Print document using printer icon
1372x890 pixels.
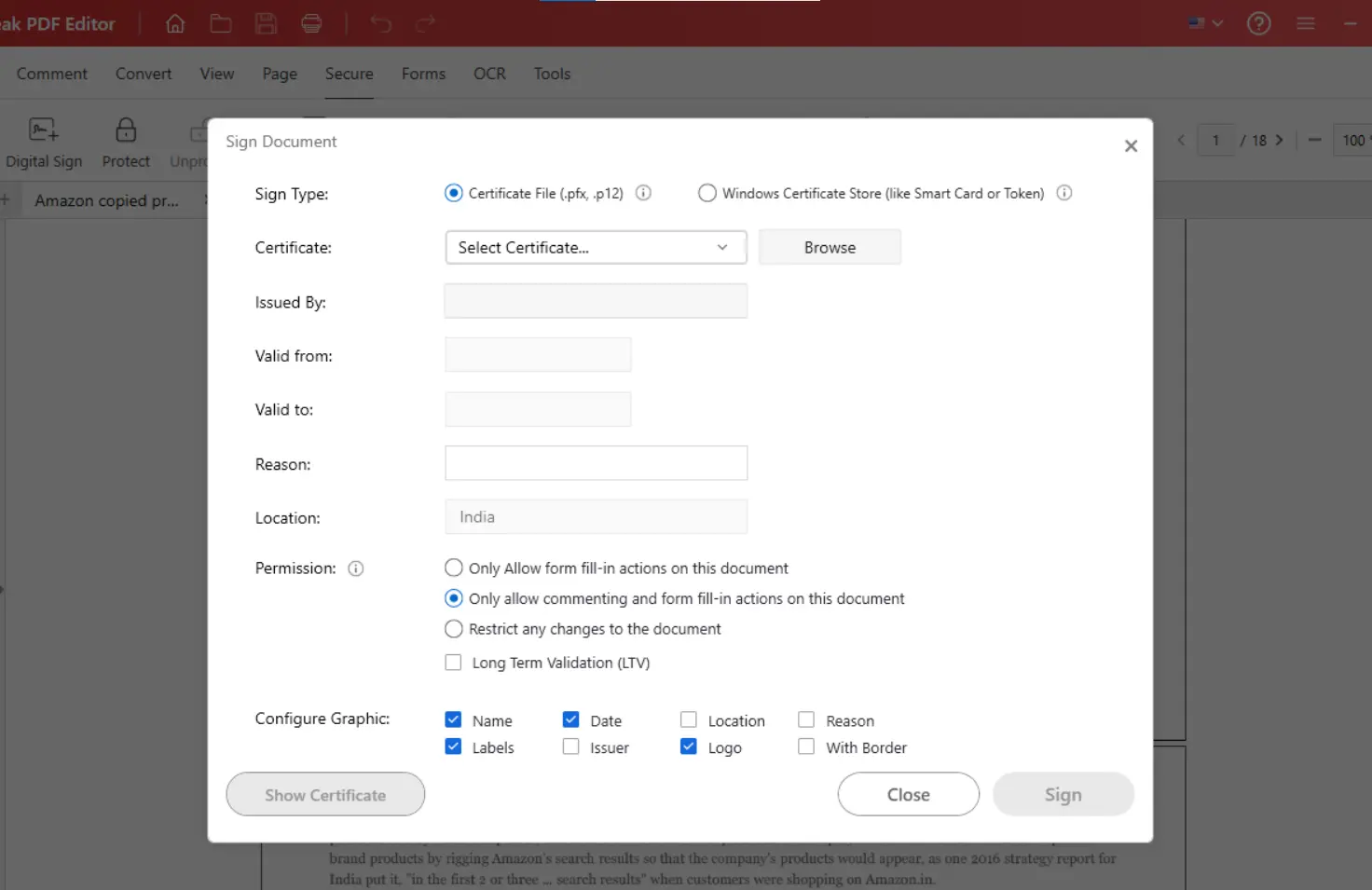(311, 23)
